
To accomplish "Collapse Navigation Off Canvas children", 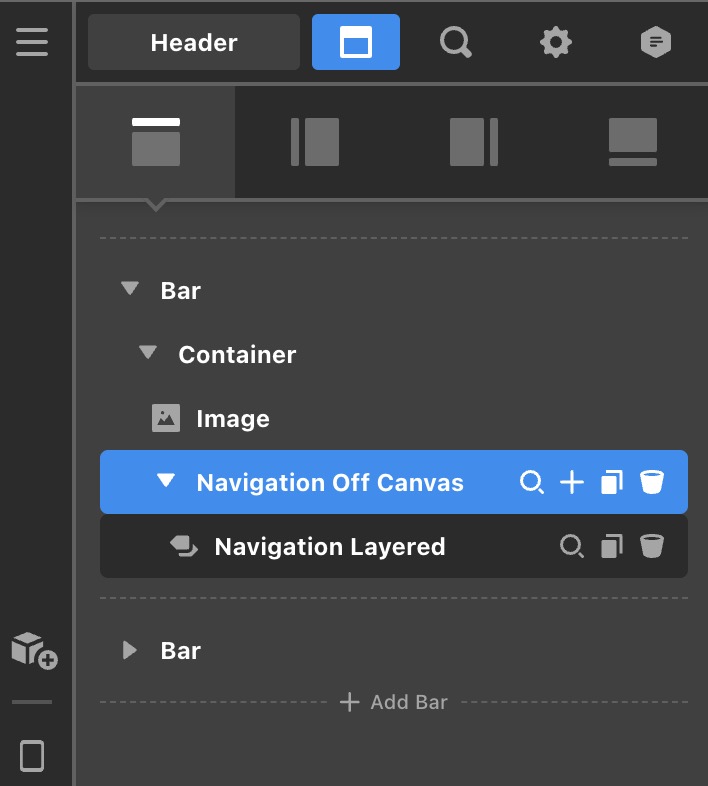I will 166,482.
